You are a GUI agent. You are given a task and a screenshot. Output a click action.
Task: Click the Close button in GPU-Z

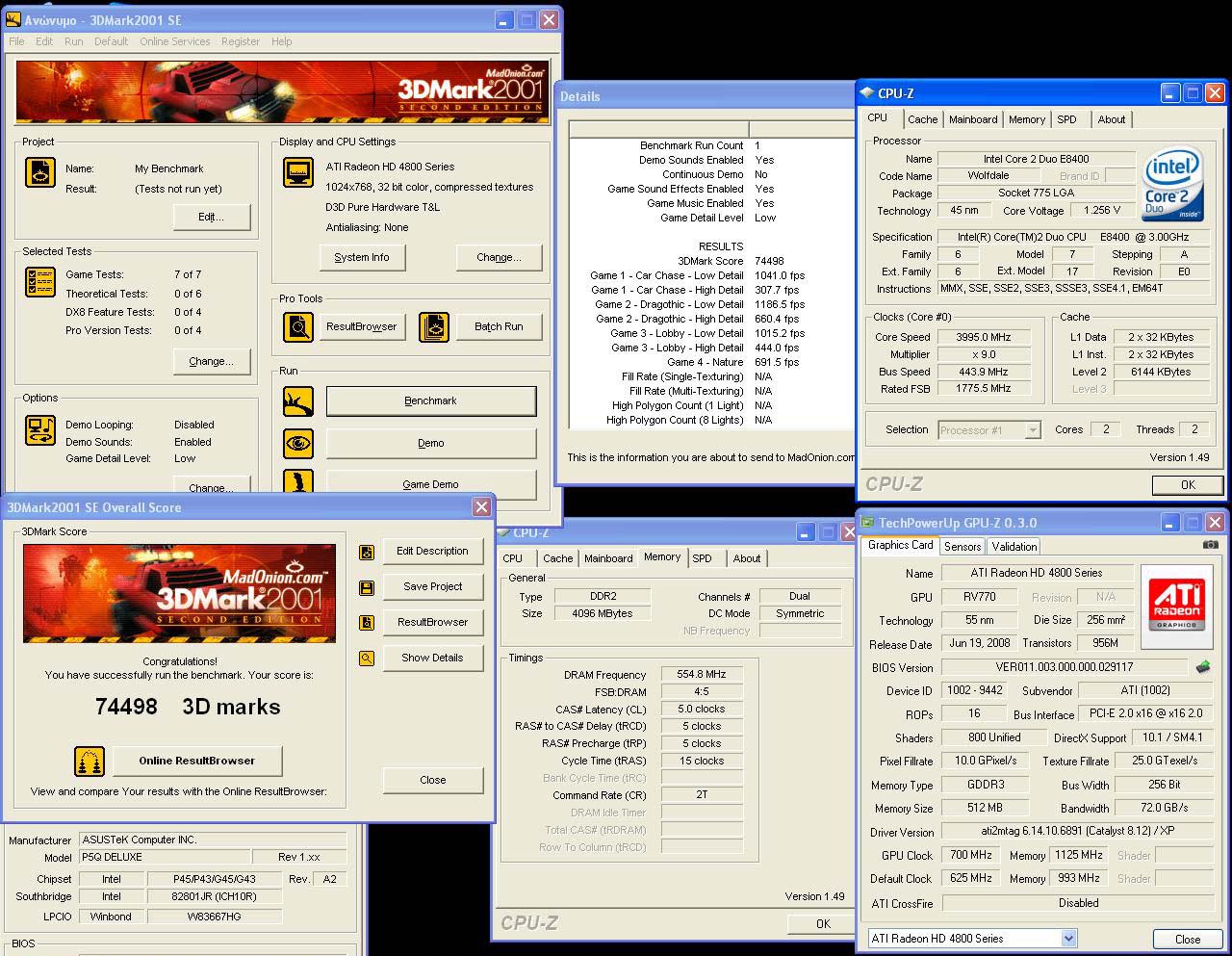point(1188,939)
